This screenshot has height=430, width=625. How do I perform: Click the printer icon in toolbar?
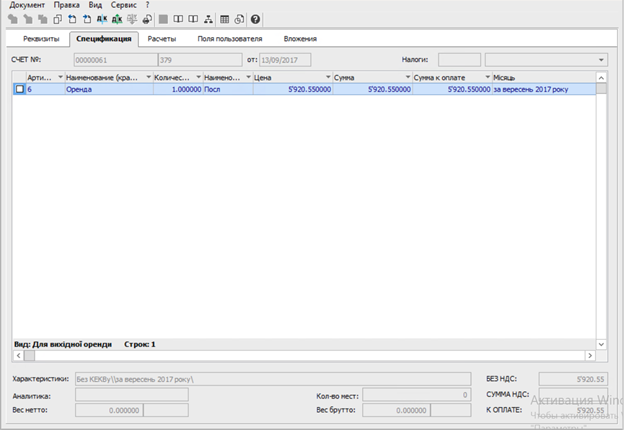(147, 19)
